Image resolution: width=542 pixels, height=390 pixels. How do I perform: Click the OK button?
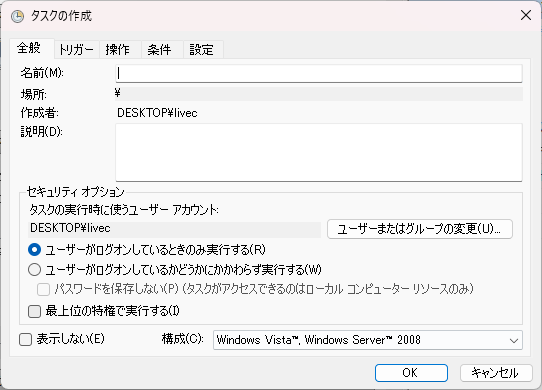[x=411, y=373]
